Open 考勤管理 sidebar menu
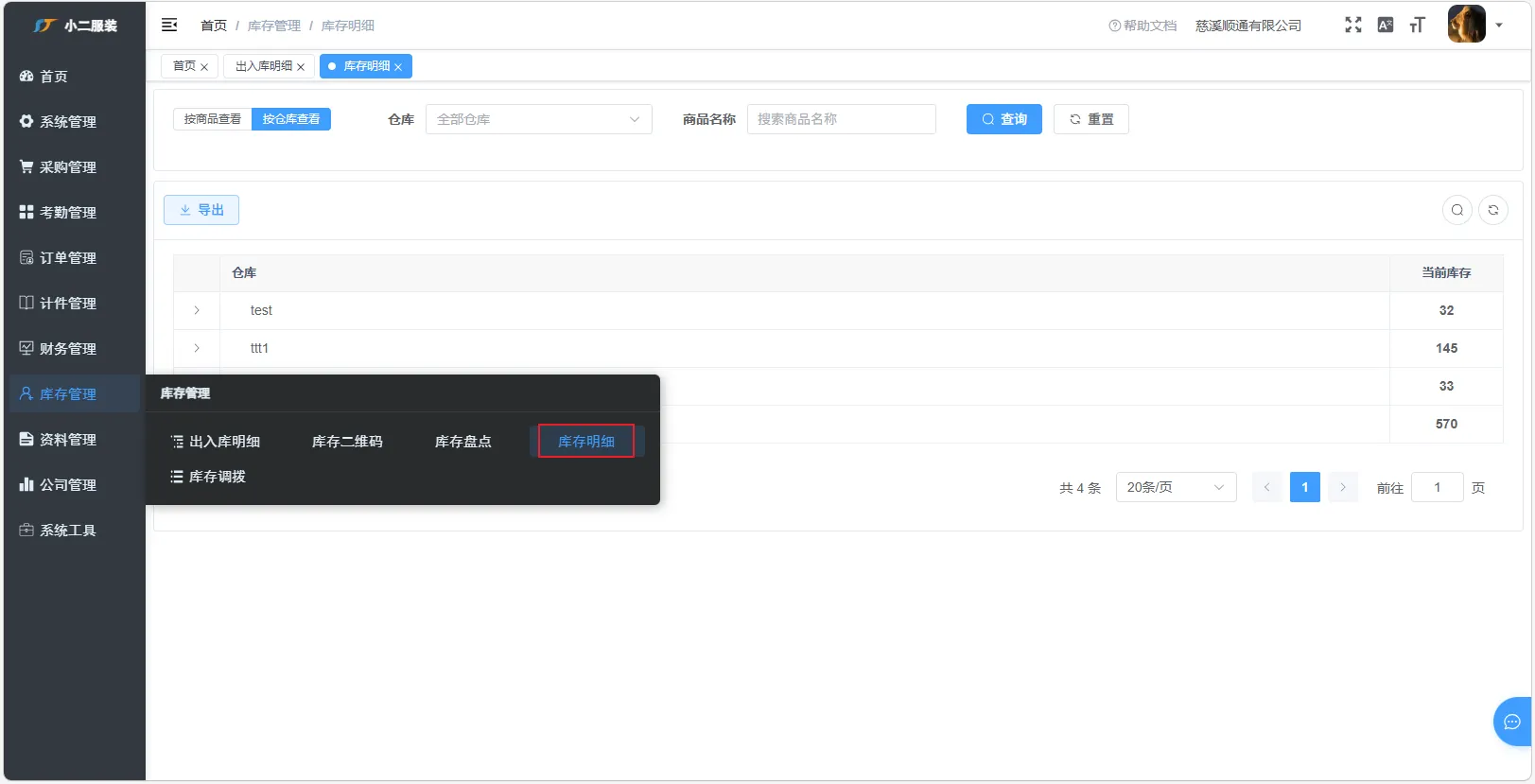This screenshot has width=1535, height=784. click(75, 212)
